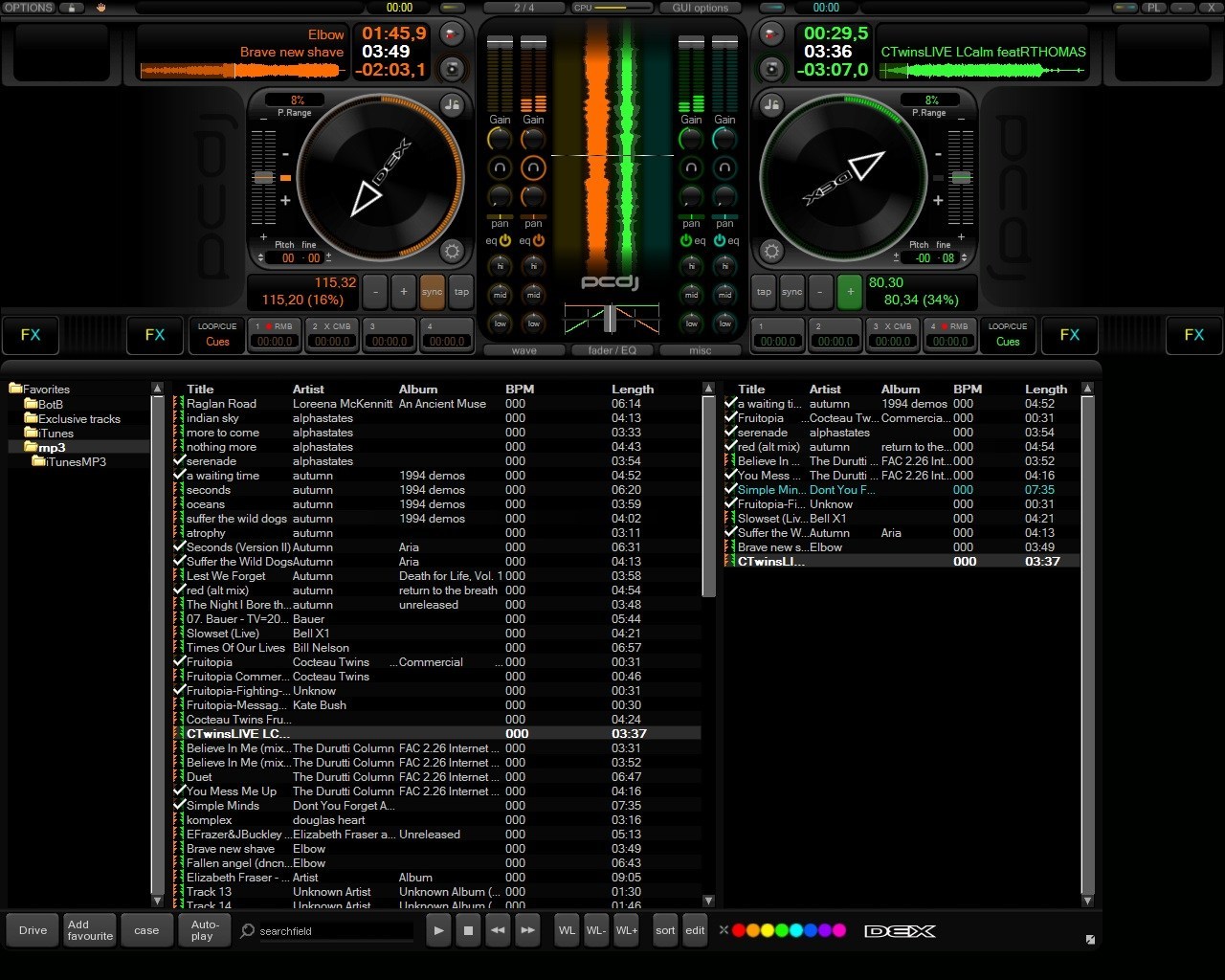The height and width of the screenshot is (980, 1225).
Task: Click the hand icon in top bar
Action: [x=101, y=8]
